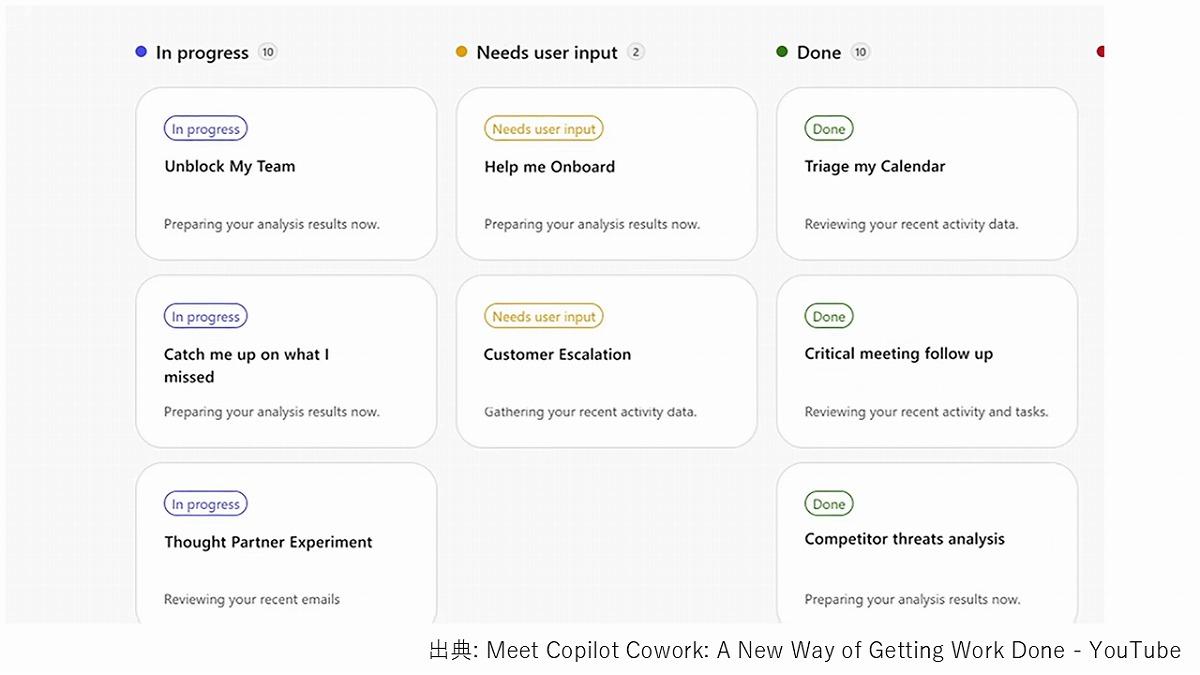Click Needs user input tag on Customer Escalation
The image size is (1200, 675).
click(544, 317)
